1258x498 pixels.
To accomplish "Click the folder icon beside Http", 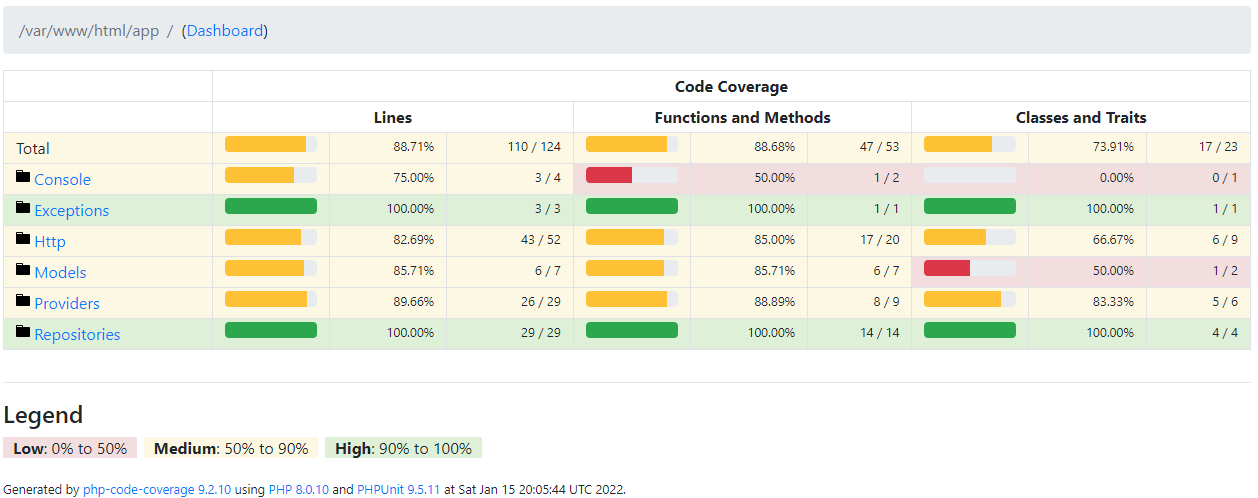I will (x=23, y=240).
